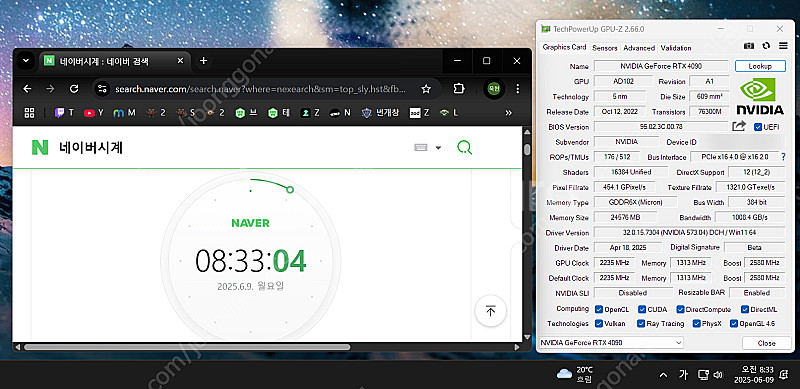Toggle the Ray Tracing checkbox

(x=641, y=324)
